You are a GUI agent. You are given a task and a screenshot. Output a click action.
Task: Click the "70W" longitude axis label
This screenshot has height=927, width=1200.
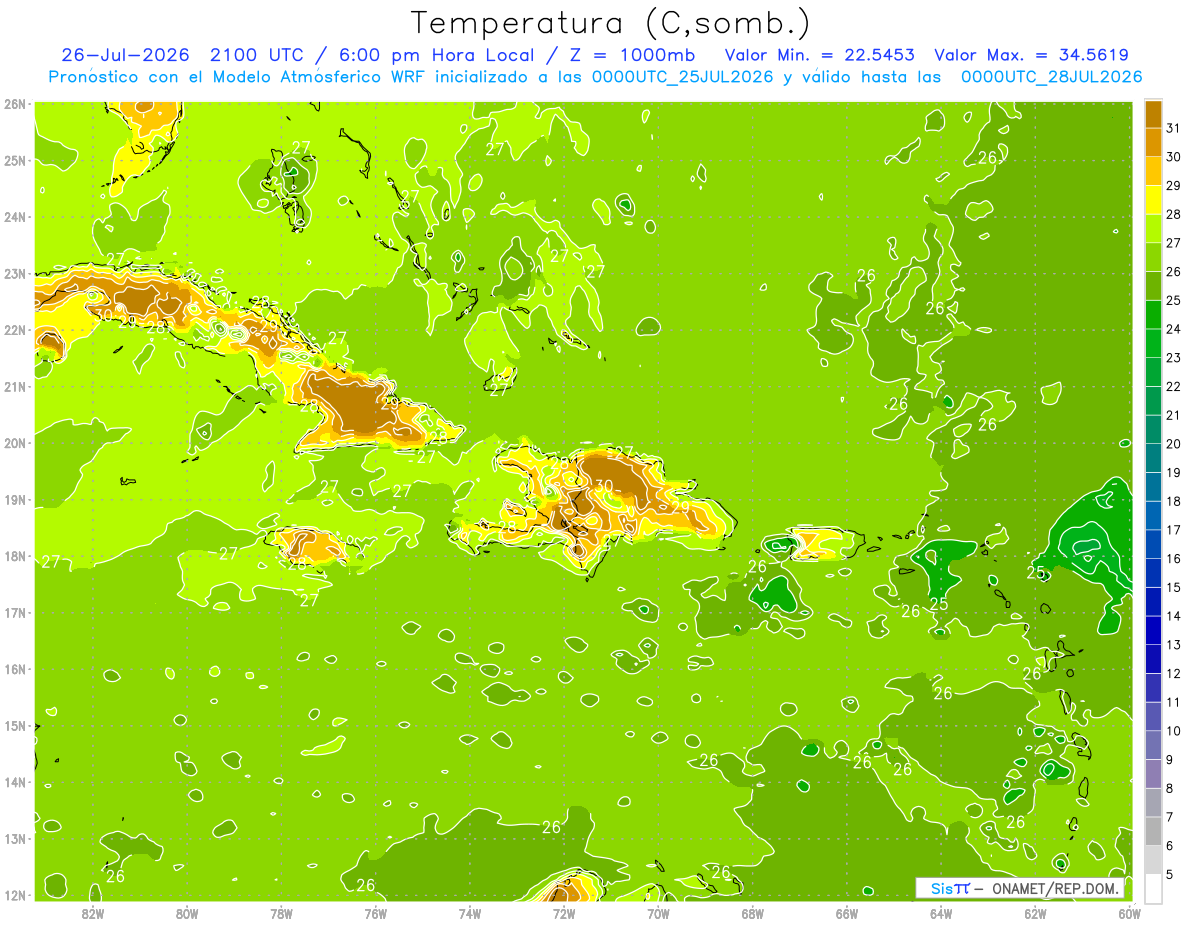[x=658, y=913]
